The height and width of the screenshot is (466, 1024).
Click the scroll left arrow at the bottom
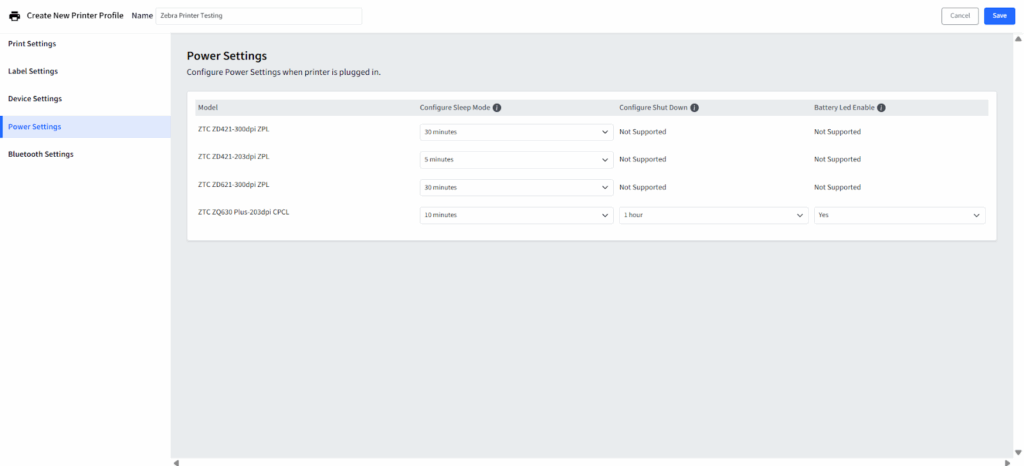tap(177, 462)
